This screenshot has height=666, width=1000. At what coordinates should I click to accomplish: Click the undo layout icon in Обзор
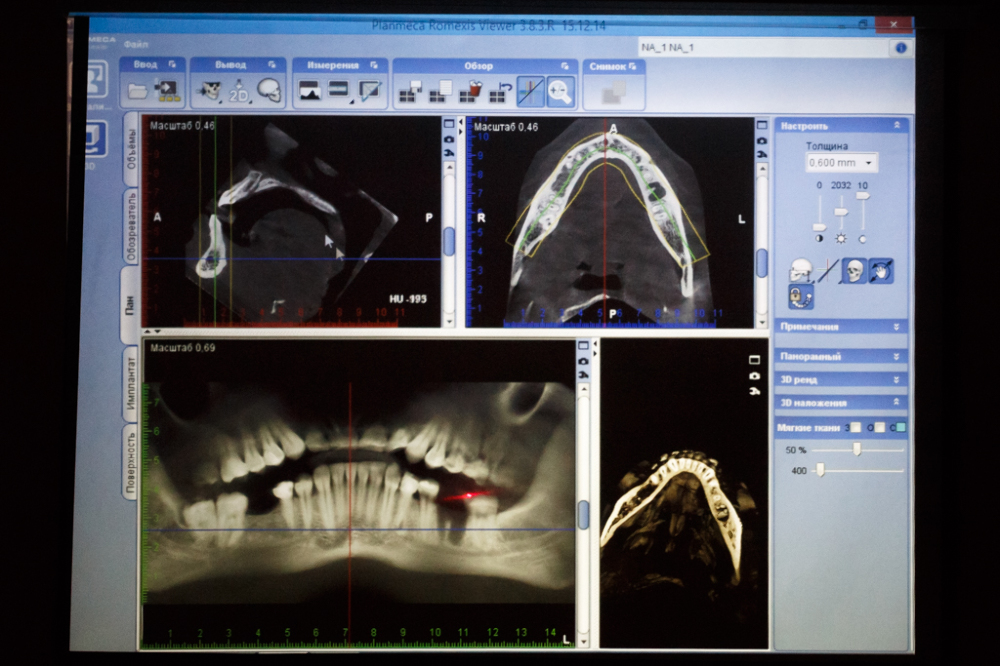click(500, 93)
